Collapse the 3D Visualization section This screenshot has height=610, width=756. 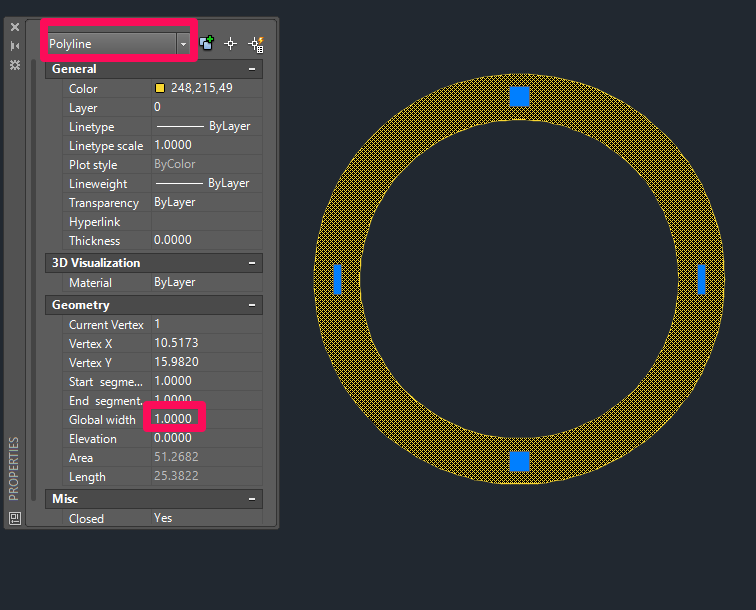[x=252, y=263]
